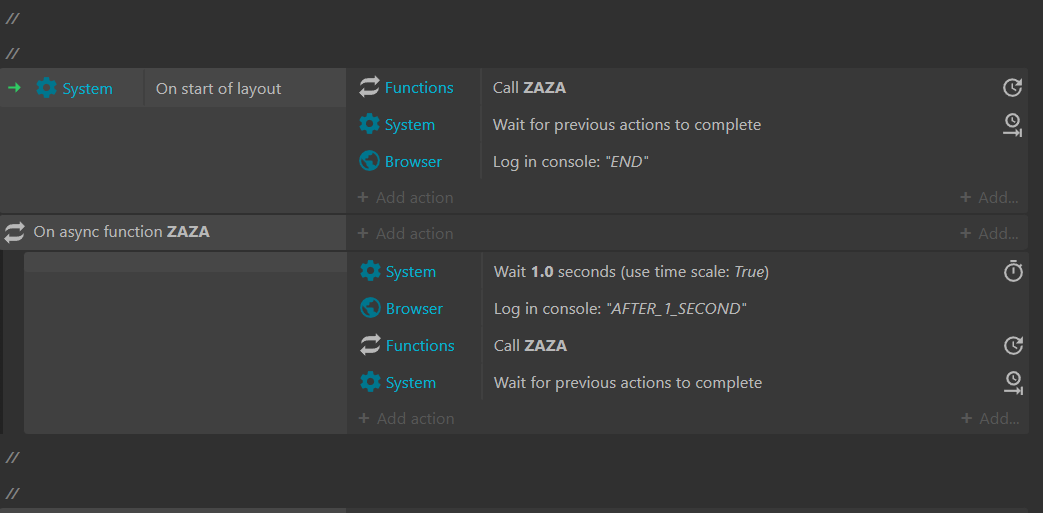Click Add action under last Wait for previous actions
This screenshot has width=1043, height=513.
pyautogui.click(x=406, y=419)
